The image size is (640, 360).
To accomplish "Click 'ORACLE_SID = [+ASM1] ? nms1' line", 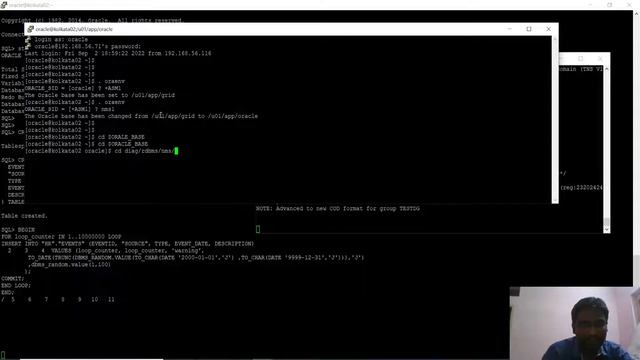I will pyautogui.click(x=69, y=109).
